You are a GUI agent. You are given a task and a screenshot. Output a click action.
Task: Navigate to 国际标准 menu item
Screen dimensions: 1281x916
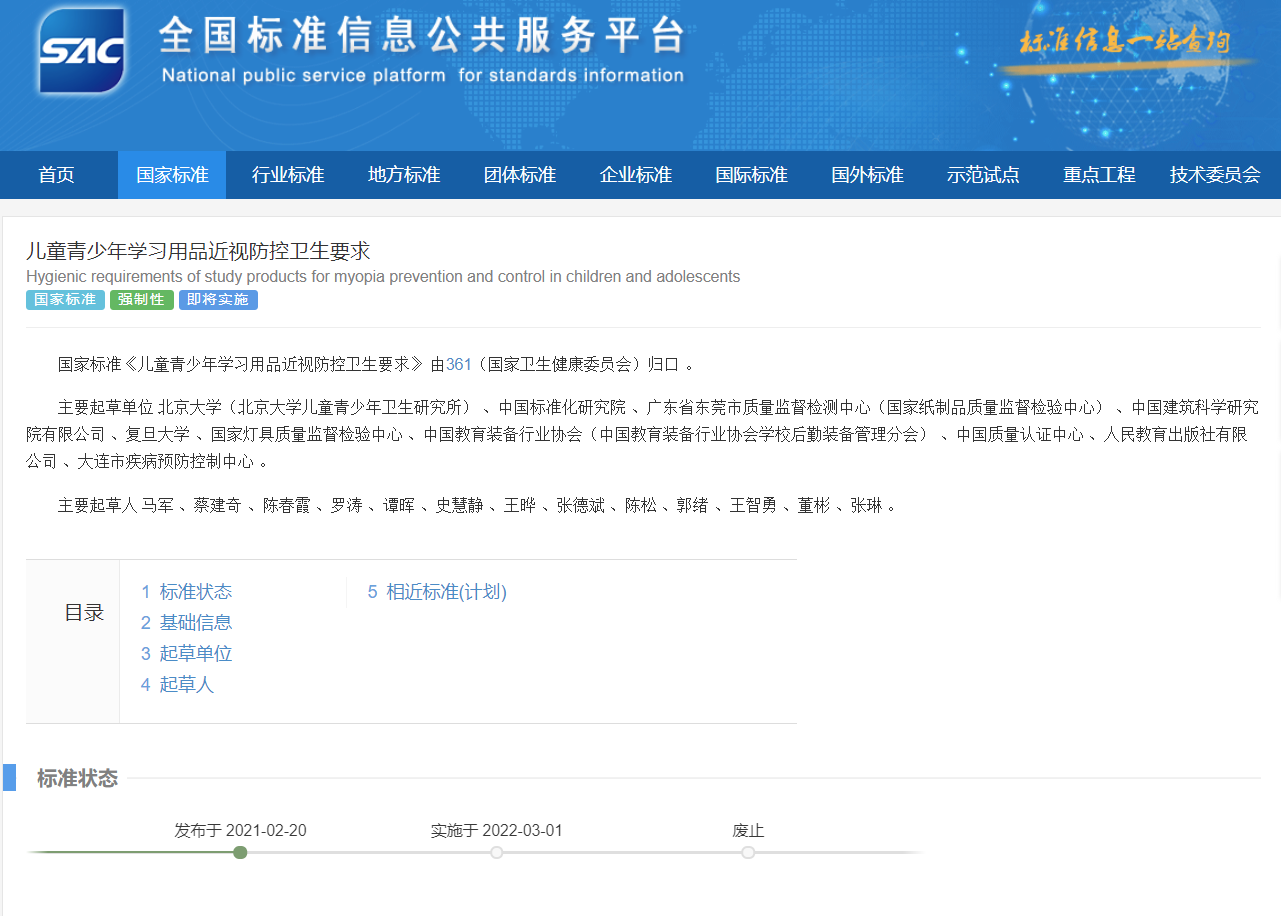752,175
